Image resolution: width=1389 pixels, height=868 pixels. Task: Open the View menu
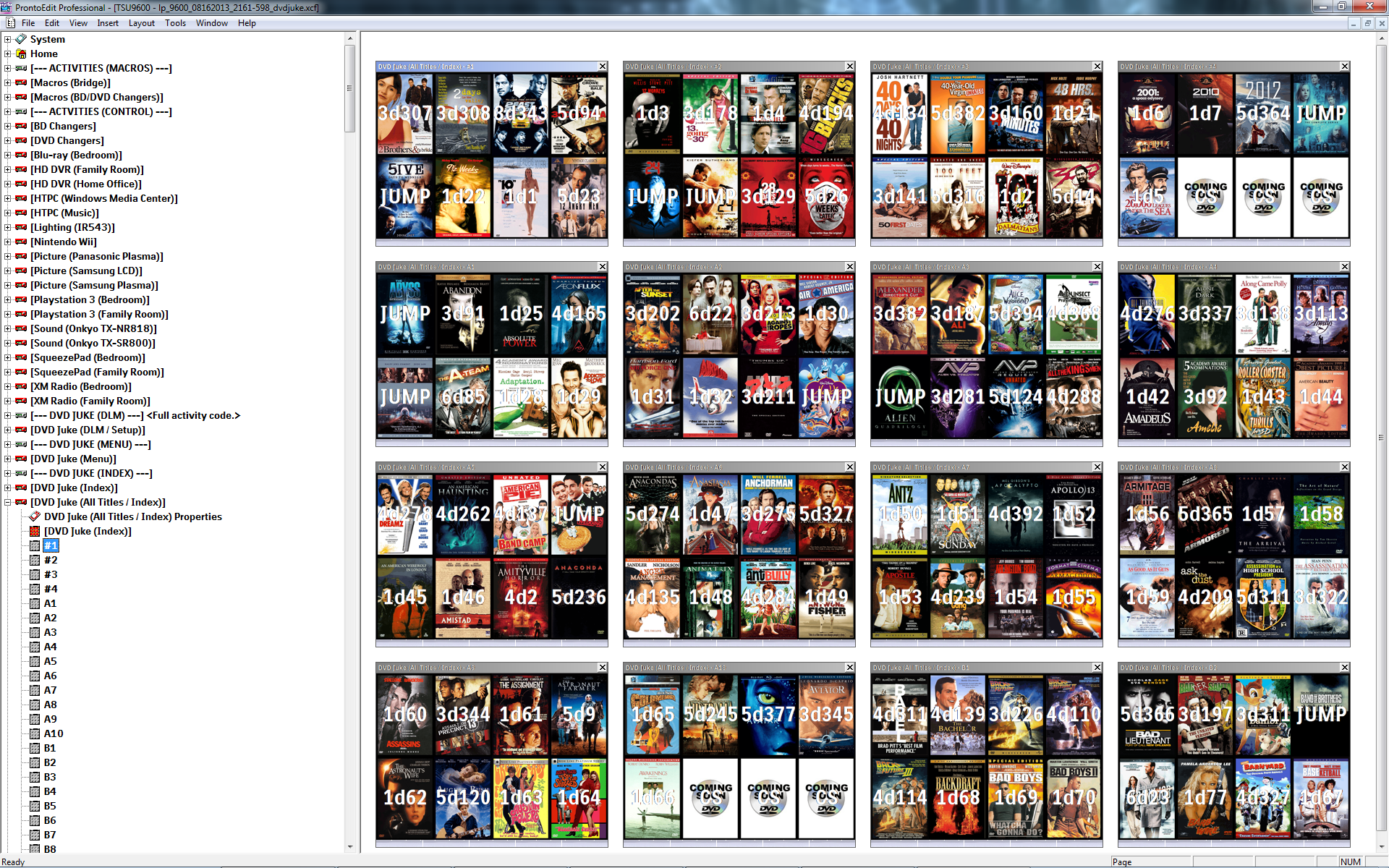78,23
